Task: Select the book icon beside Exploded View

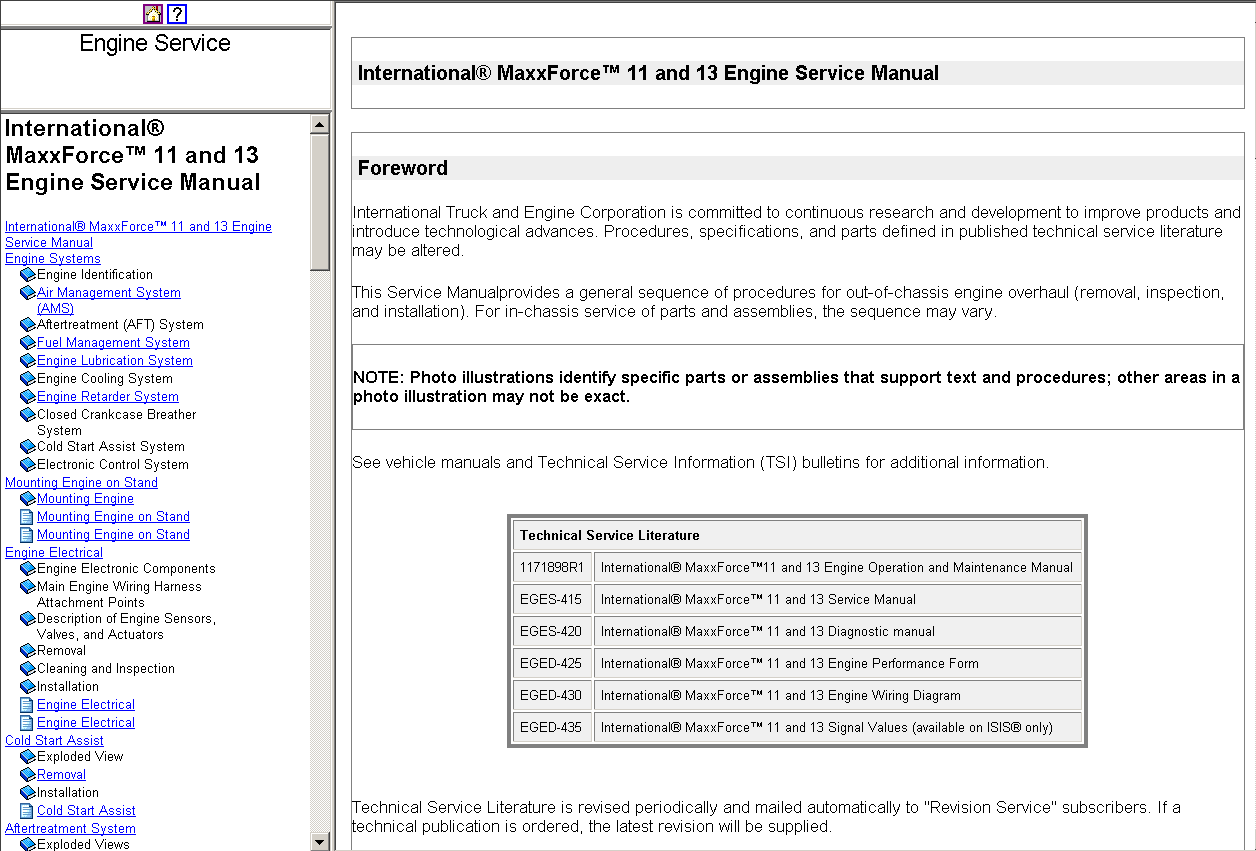Action: tap(28, 756)
